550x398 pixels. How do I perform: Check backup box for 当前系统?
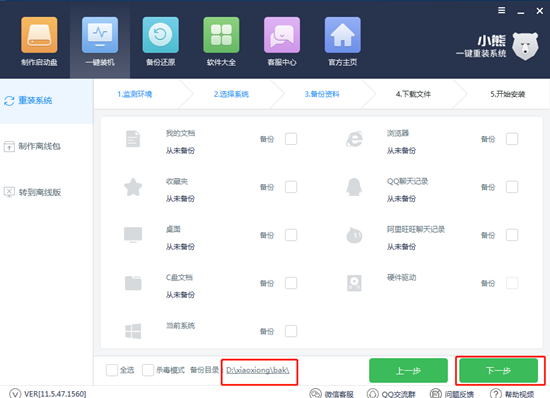pos(291,331)
